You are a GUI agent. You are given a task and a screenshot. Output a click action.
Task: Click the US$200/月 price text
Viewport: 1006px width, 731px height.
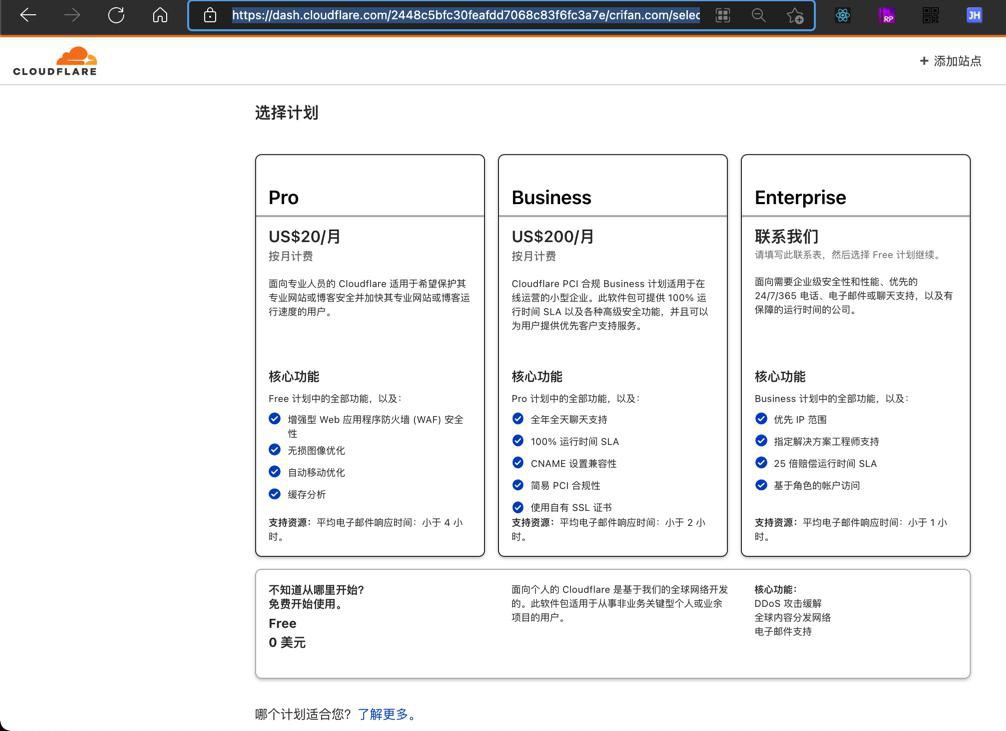click(x=552, y=236)
